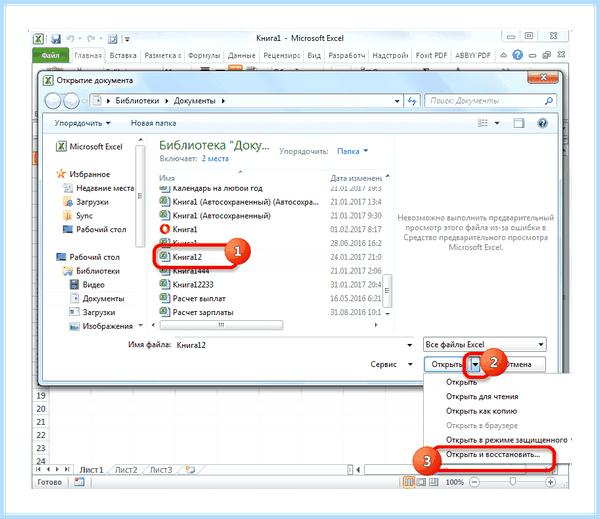Screen dimensions: 600x519
Task: Click the Открыть button
Action: 447,364
